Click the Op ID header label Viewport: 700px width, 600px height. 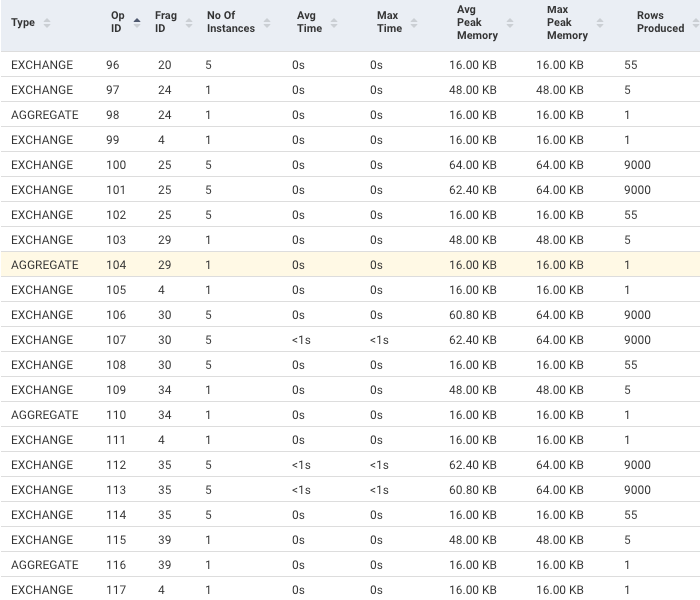pyautogui.click(x=117, y=22)
